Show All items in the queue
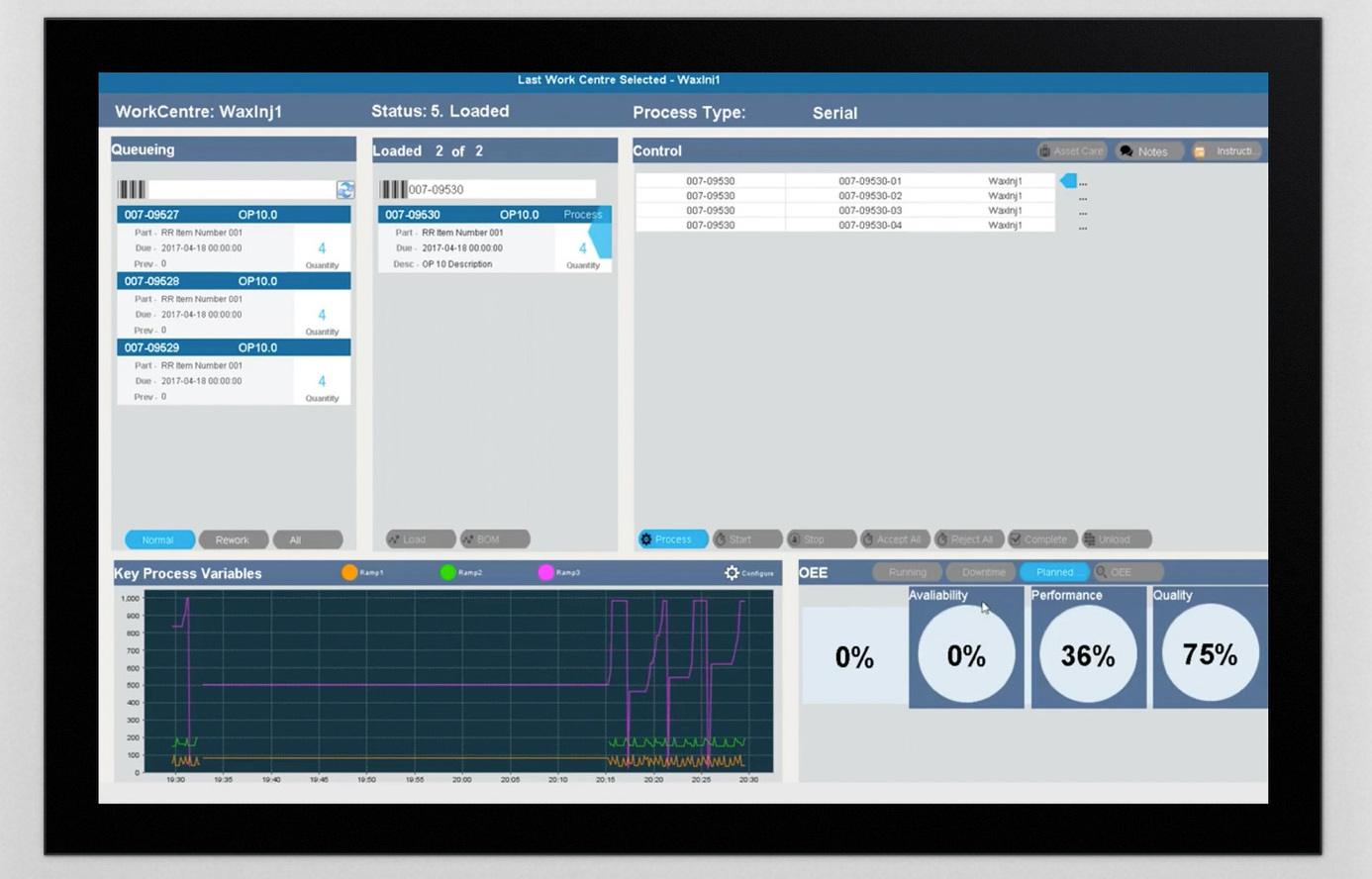 coord(307,539)
